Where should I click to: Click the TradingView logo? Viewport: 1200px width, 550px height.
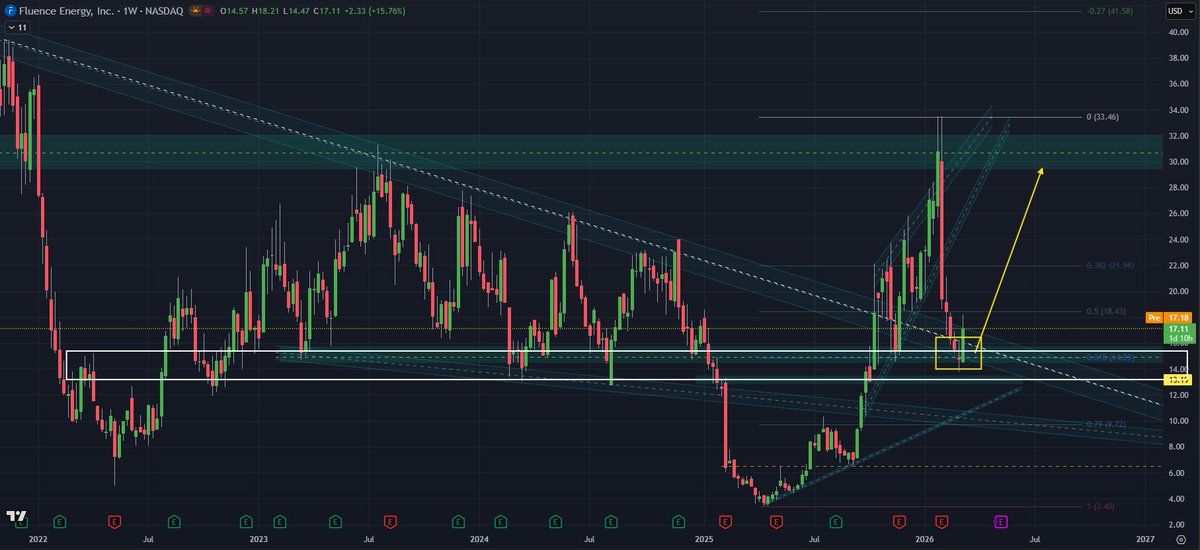click(16, 517)
